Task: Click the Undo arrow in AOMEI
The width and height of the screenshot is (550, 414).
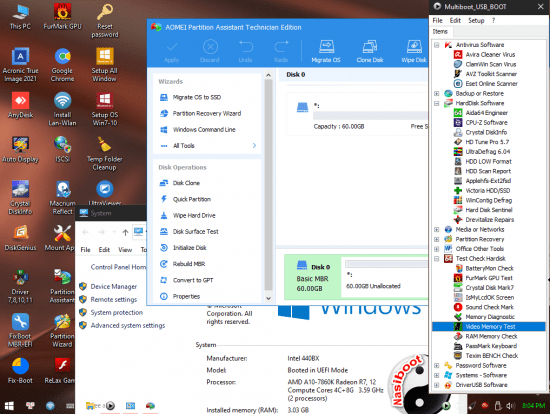Action: click(x=246, y=51)
